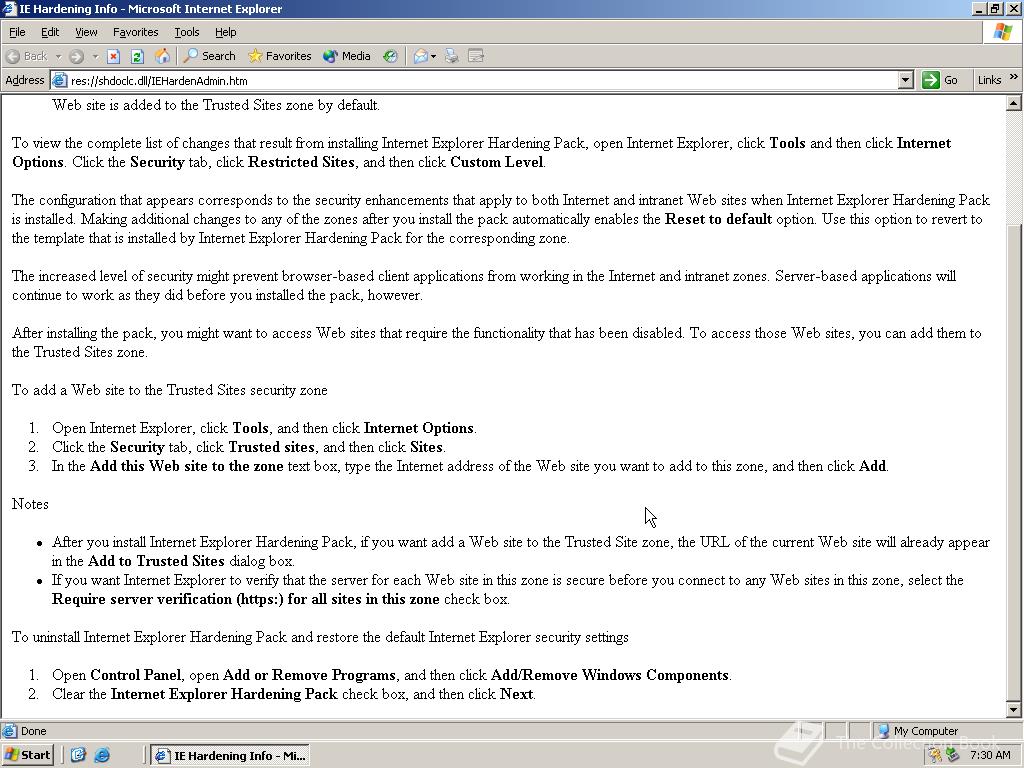Click bold 'Restricted Sites' text
The width and height of the screenshot is (1024, 768).
click(x=301, y=162)
